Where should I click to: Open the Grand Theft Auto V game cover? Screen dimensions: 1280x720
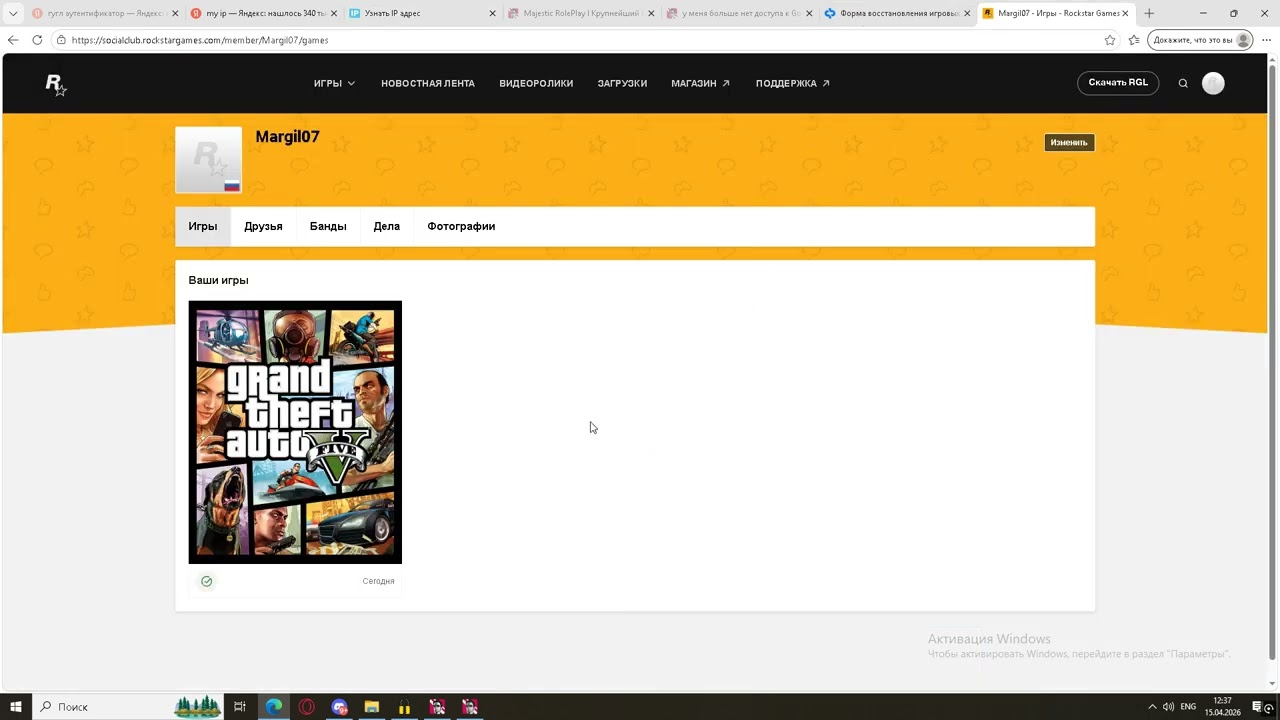point(295,432)
